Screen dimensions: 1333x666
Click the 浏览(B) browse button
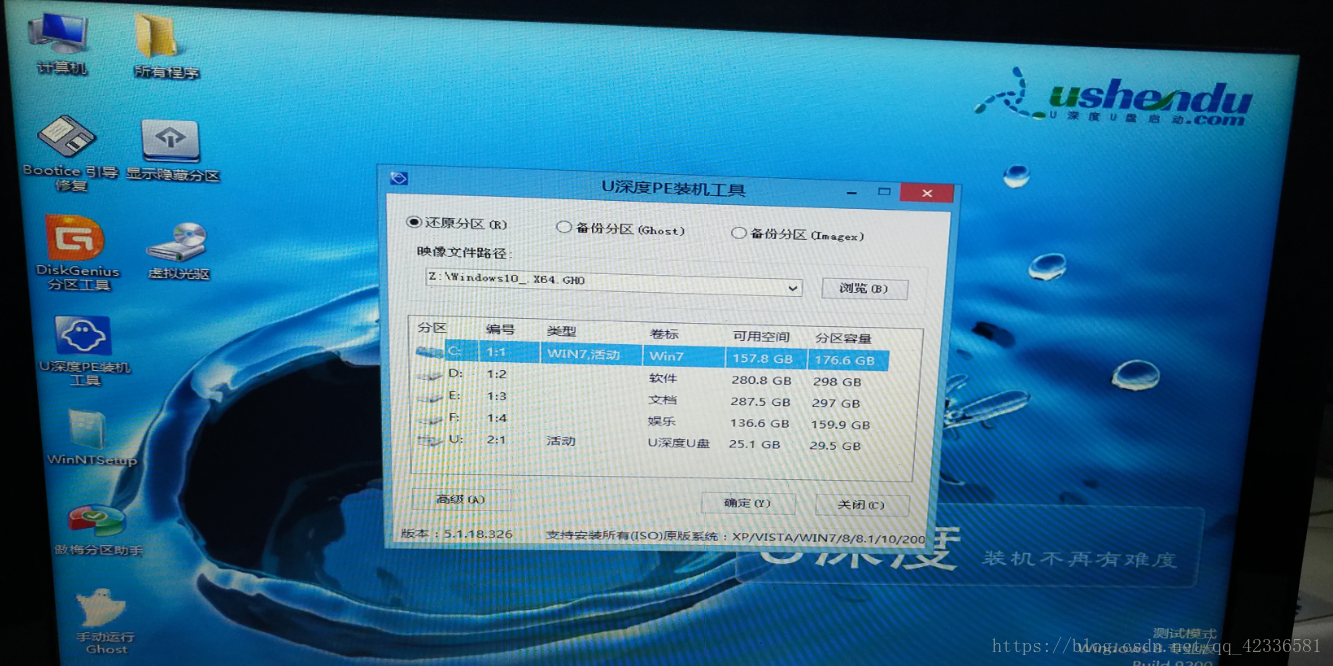865,289
